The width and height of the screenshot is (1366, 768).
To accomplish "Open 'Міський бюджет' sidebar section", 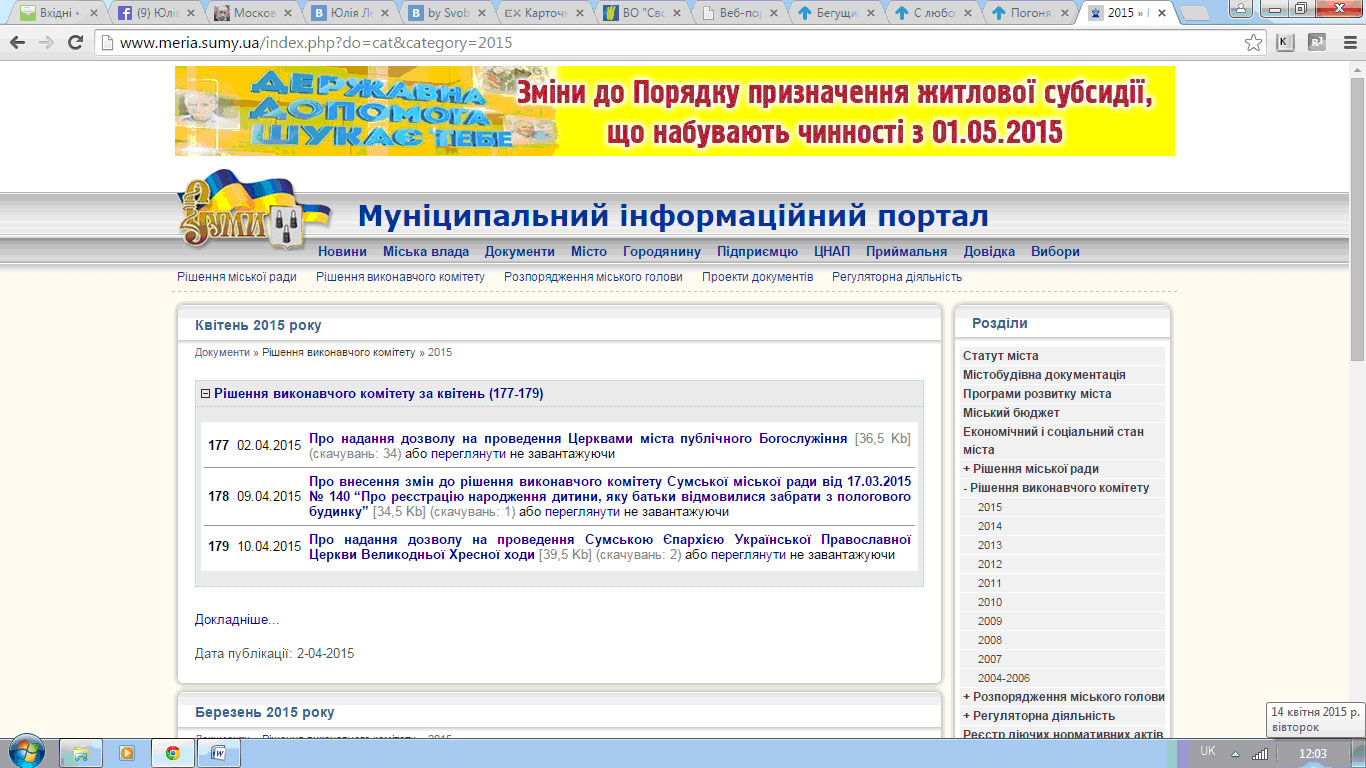I will pyautogui.click(x=1011, y=413).
